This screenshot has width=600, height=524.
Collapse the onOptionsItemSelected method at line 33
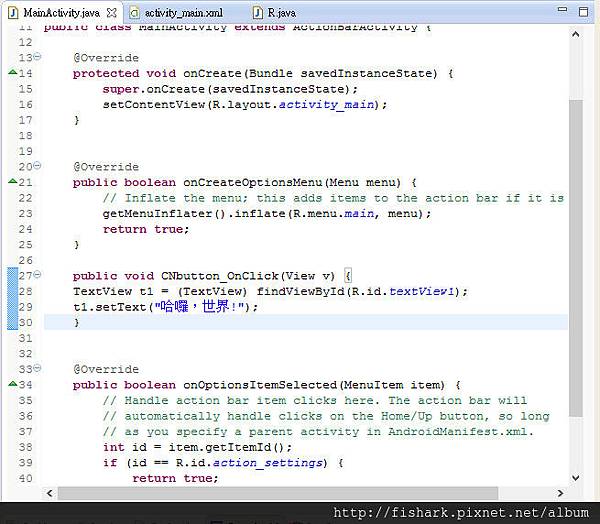click(x=37, y=368)
